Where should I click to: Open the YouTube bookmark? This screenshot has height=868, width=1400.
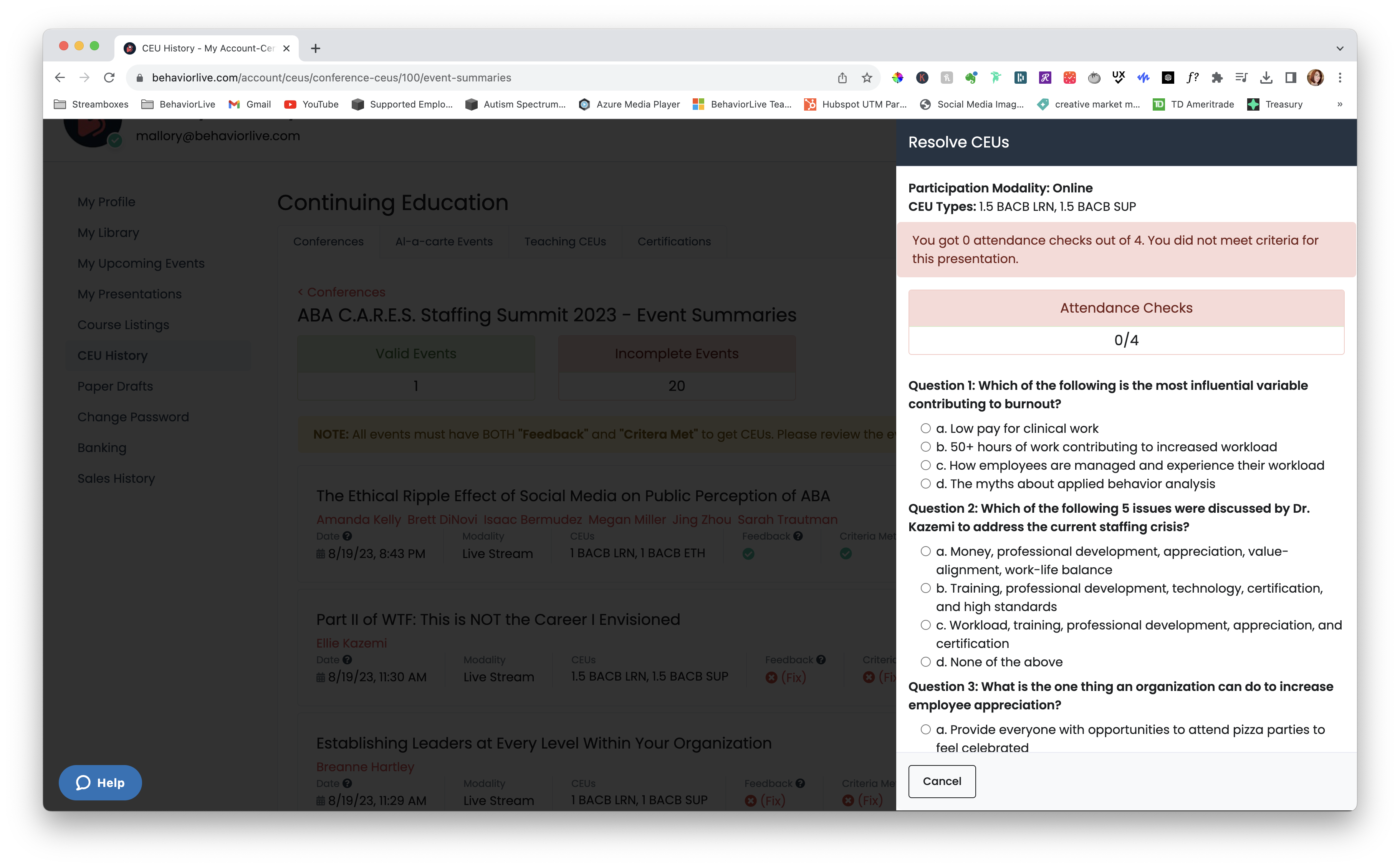[x=311, y=104]
